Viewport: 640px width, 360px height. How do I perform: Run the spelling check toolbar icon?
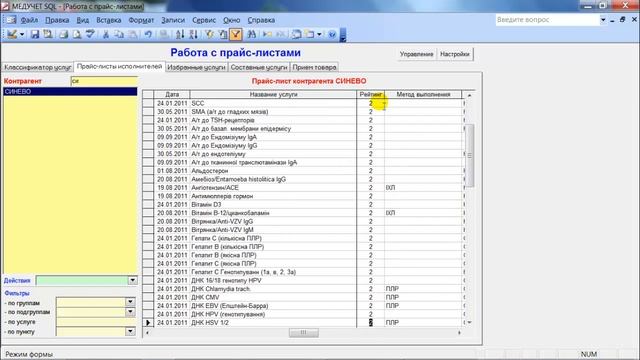[90, 34]
